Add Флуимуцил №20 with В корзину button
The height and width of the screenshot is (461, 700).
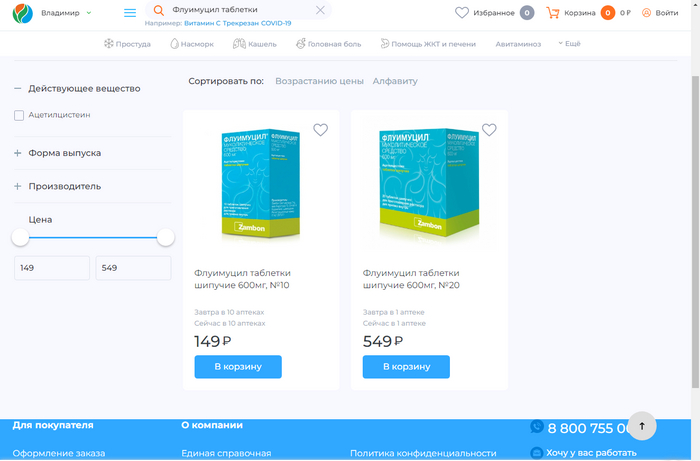coord(406,367)
